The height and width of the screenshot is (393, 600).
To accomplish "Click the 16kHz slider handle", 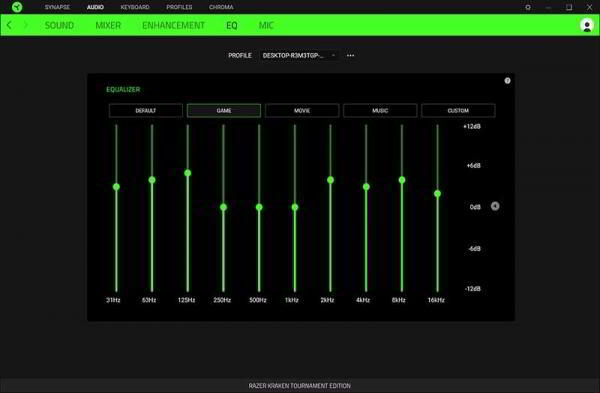I will 437,194.
